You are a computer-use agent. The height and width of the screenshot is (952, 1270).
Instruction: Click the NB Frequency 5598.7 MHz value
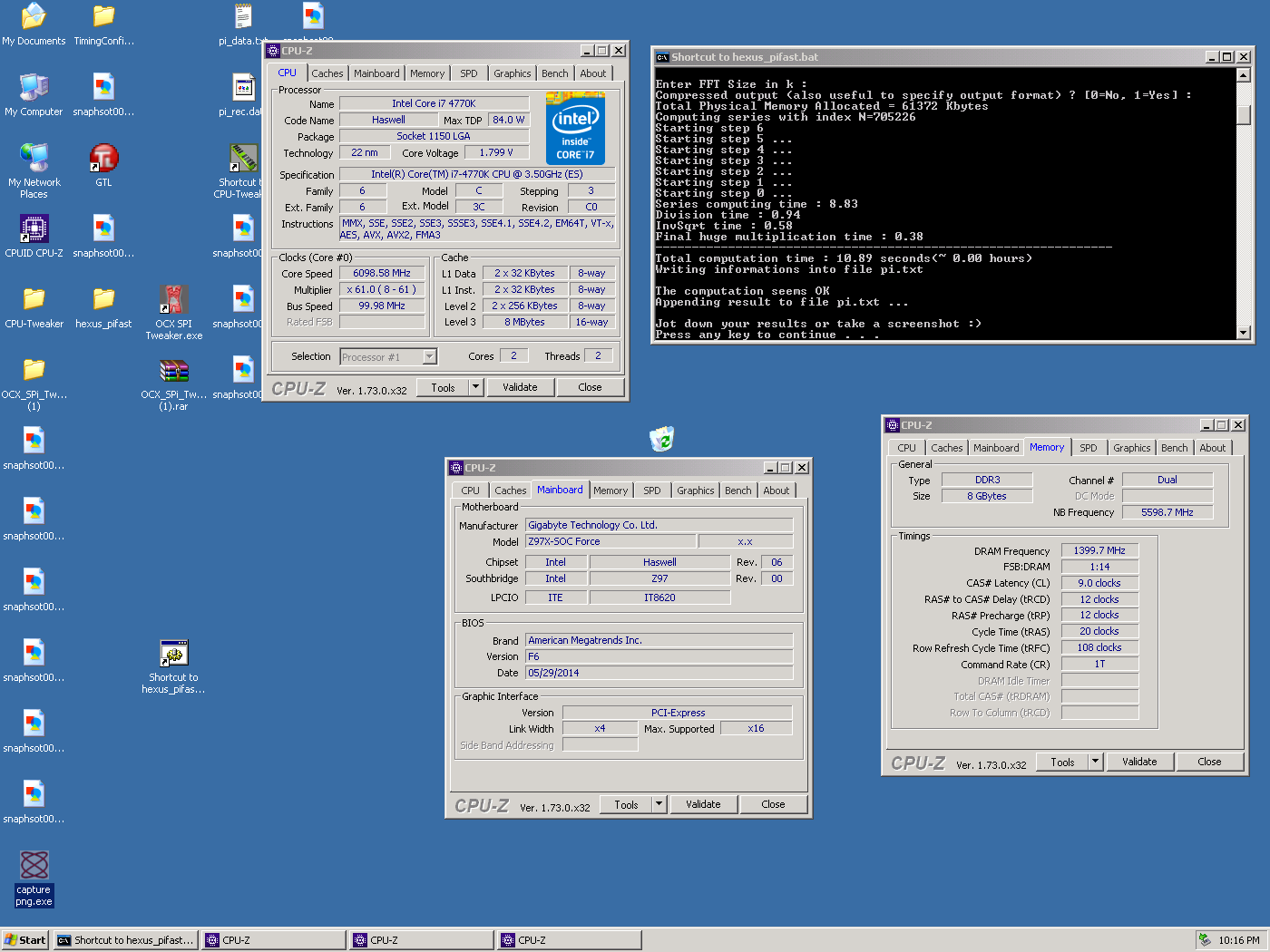point(1167,512)
